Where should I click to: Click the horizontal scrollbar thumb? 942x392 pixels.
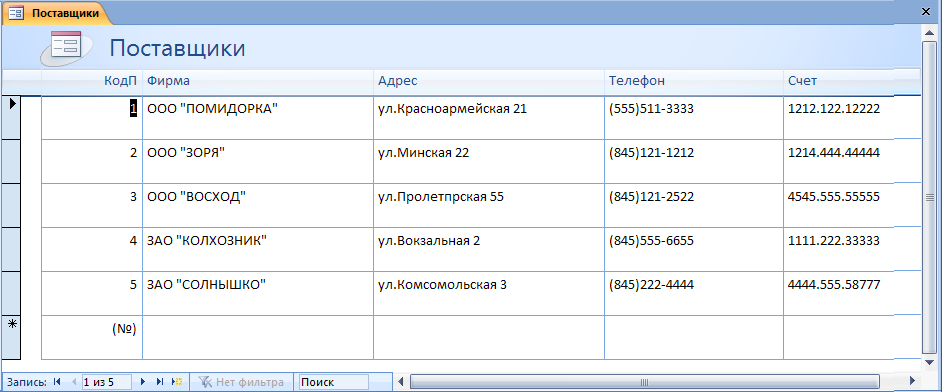(x=644, y=382)
